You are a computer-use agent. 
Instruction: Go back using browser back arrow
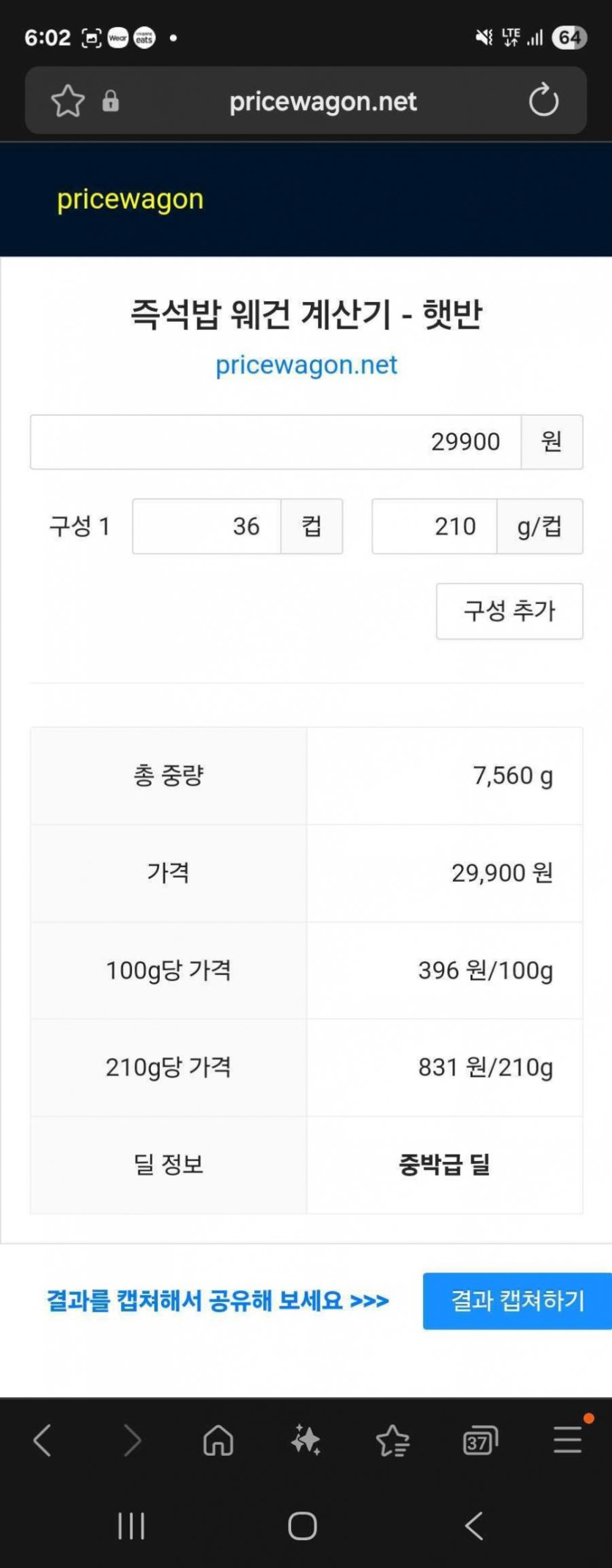click(x=43, y=1440)
